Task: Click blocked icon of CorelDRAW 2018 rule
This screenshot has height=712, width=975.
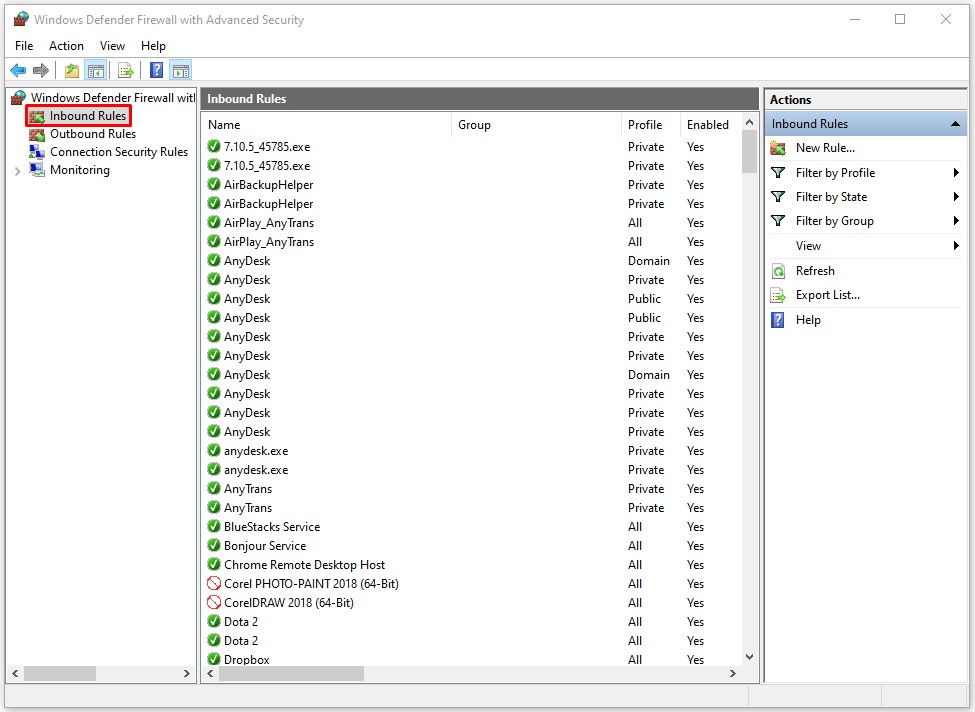Action: click(214, 603)
